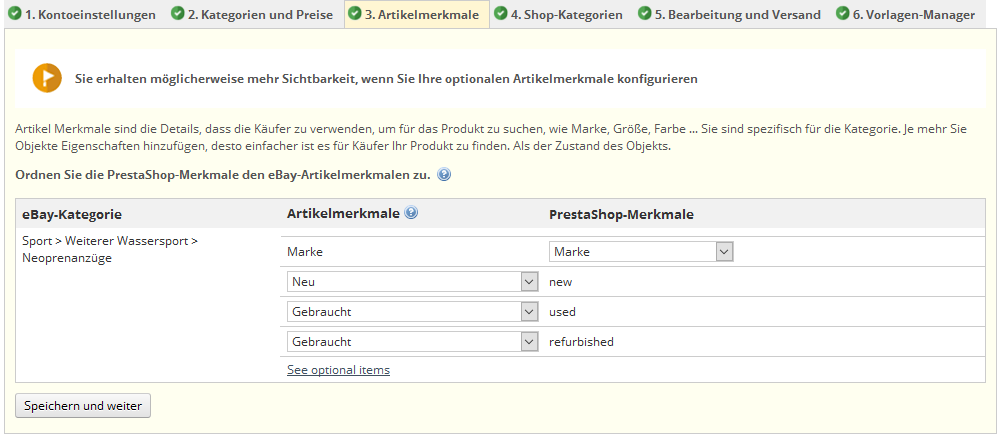Click green checkmark on Vorlagen-Manager tab
Viewport: 1003px width, 438px height.
click(x=843, y=15)
